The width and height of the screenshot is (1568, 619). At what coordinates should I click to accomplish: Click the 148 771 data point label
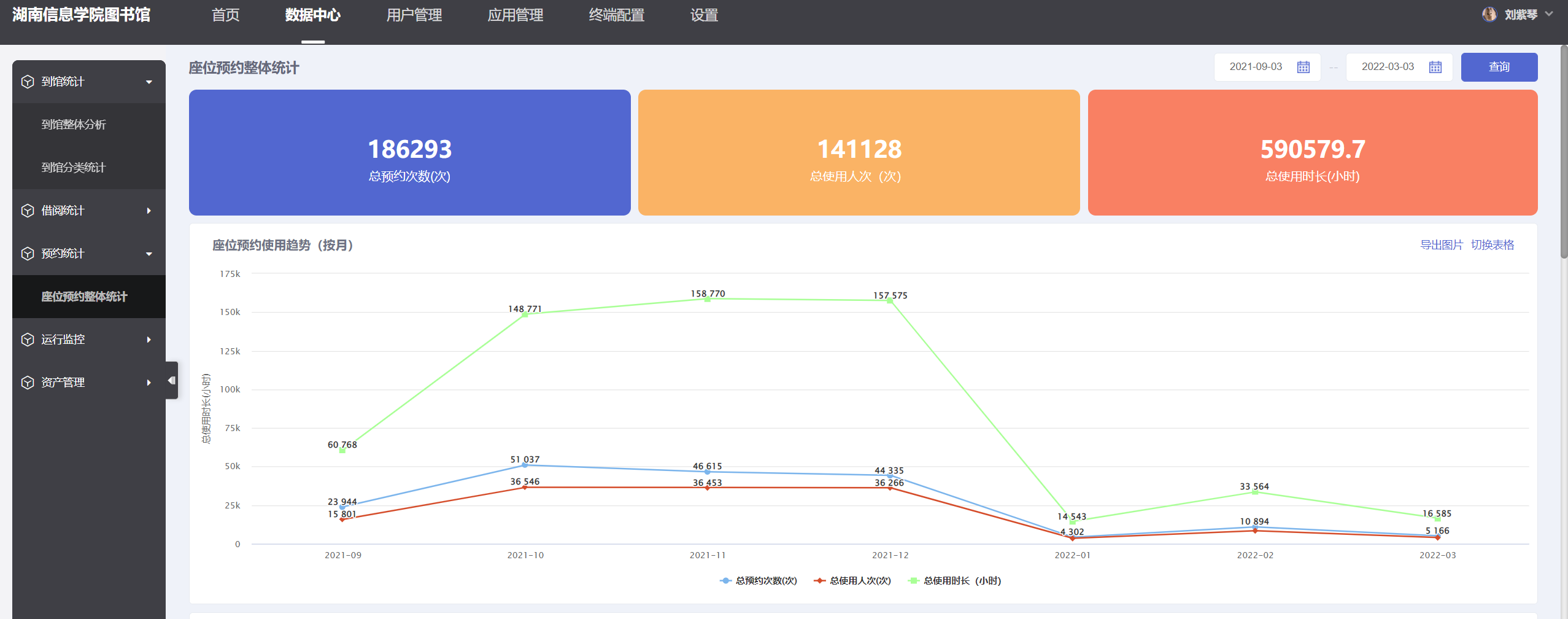[x=525, y=309]
